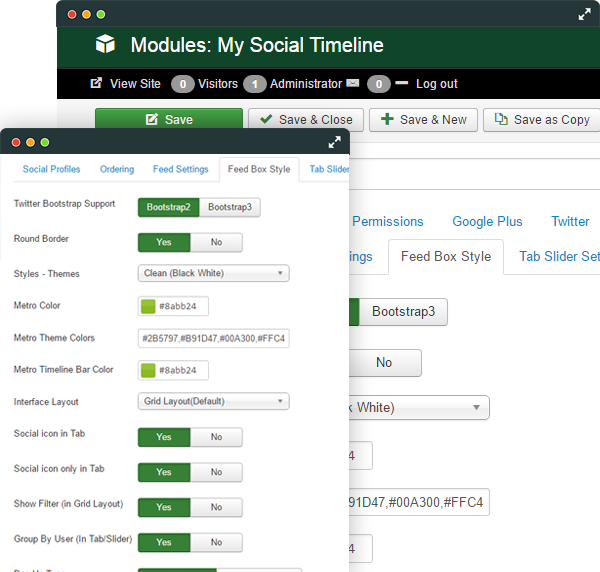Click the green Save button
The width and height of the screenshot is (600, 572).
pos(169,119)
